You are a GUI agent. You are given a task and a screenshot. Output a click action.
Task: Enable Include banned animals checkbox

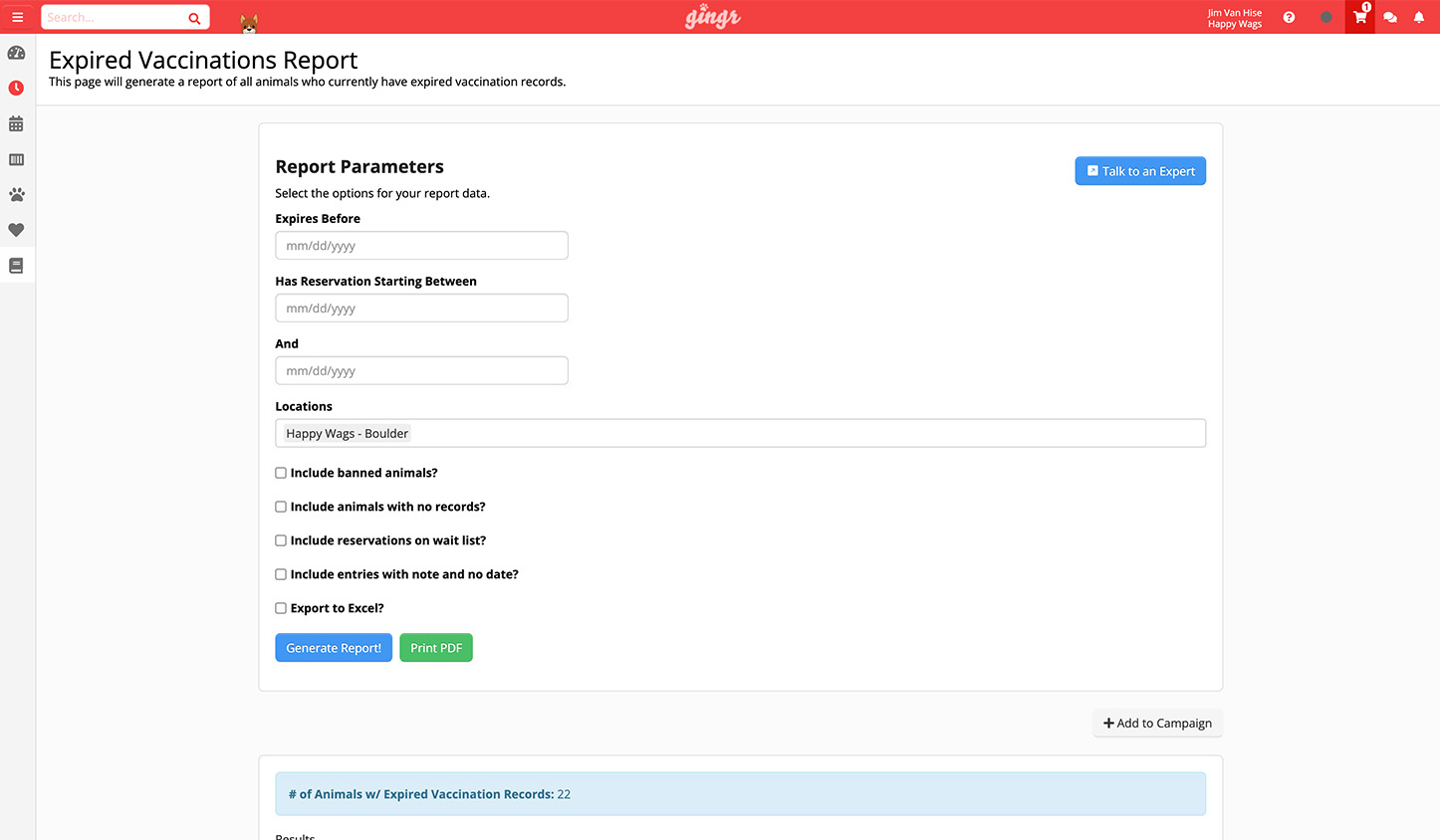pyautogui.click(x=281, y=473)
